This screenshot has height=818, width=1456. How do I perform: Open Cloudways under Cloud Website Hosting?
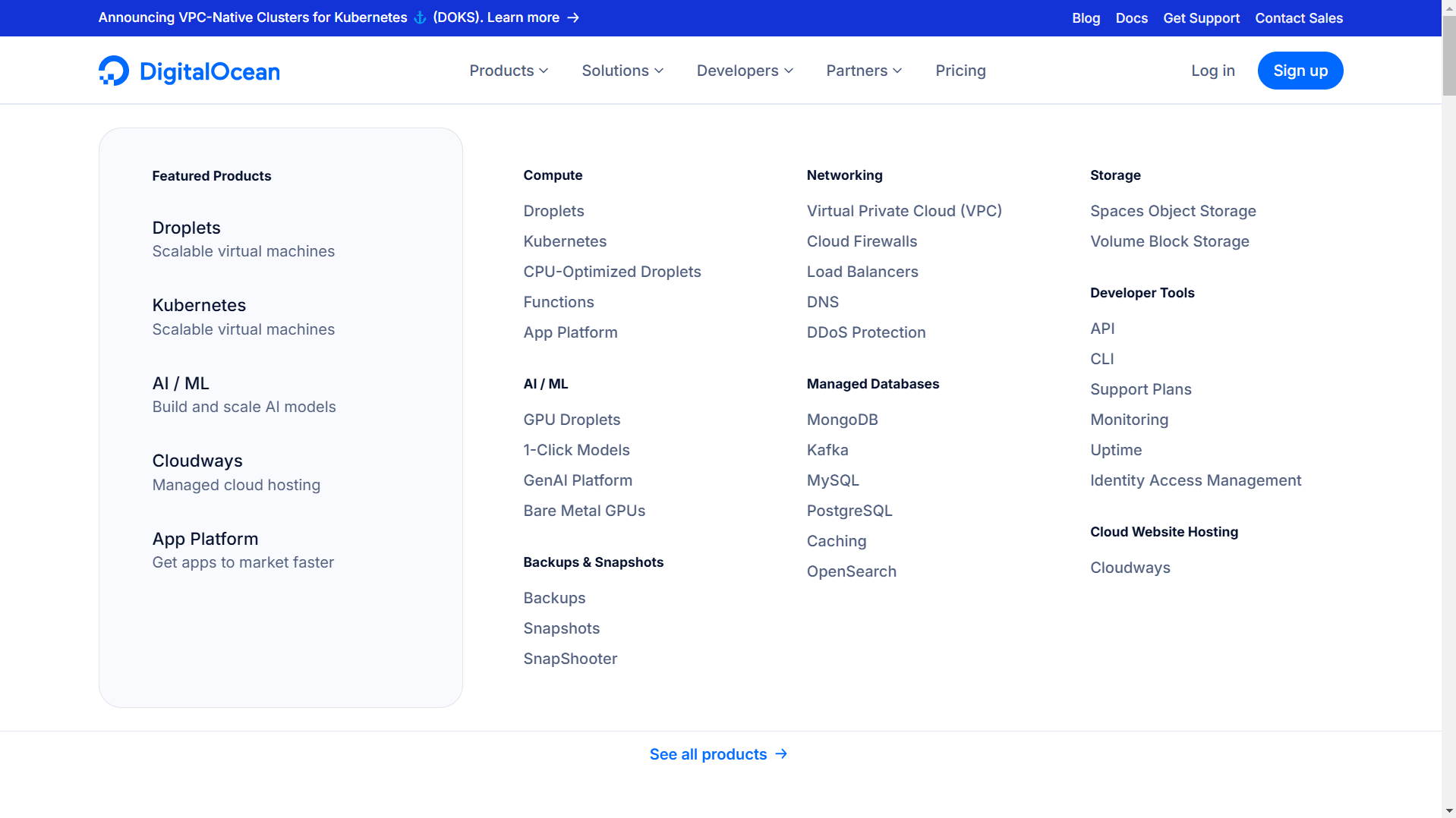pyautogui.click(x=1130, y=568)
